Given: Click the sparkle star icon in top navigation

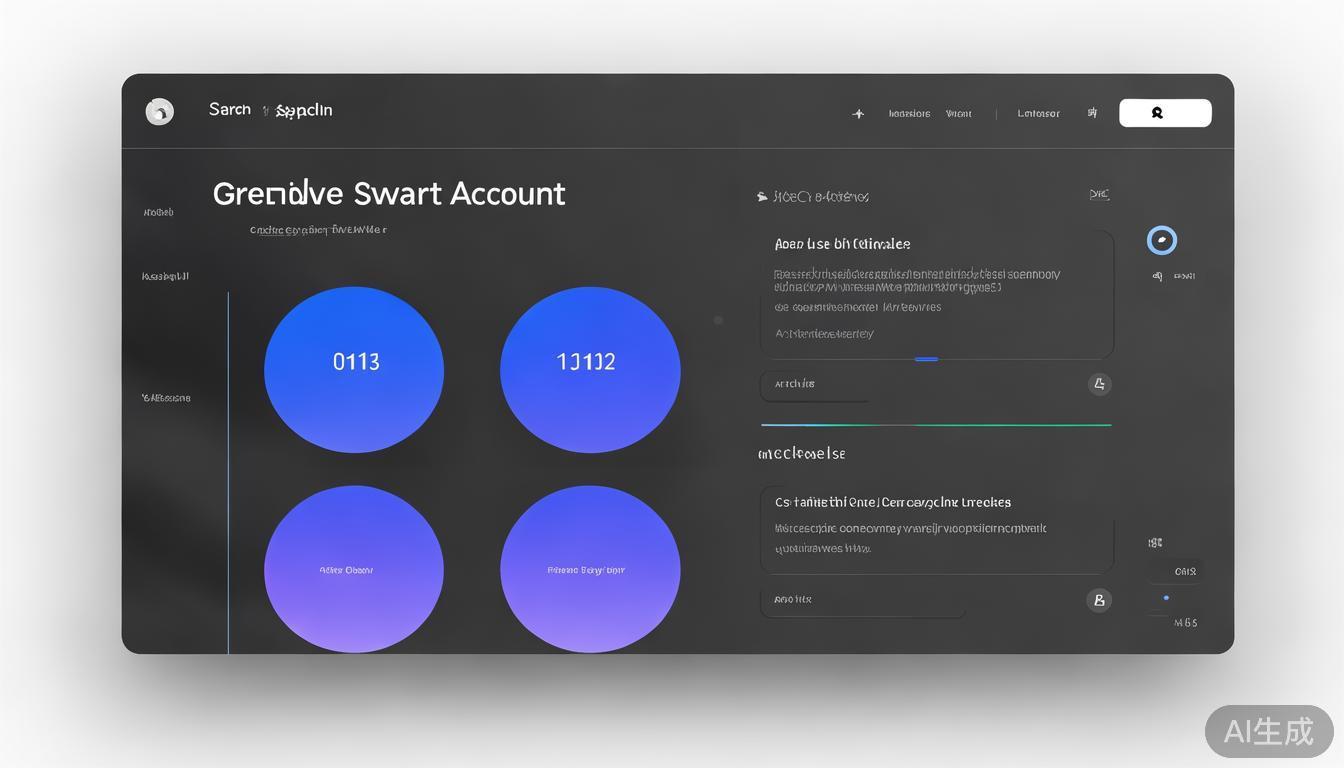Looking at the screenshot, I should (858, 114).
